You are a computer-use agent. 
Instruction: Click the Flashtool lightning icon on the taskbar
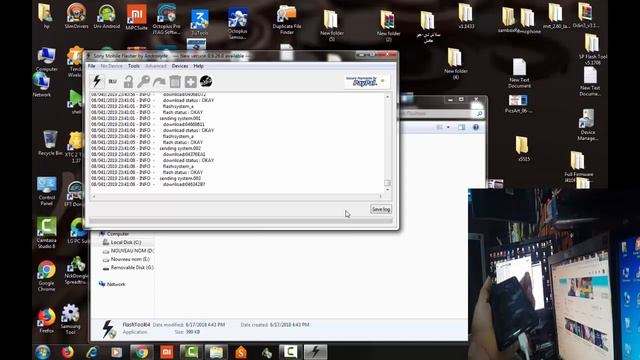pyautogui.click(x=315, y=351)
